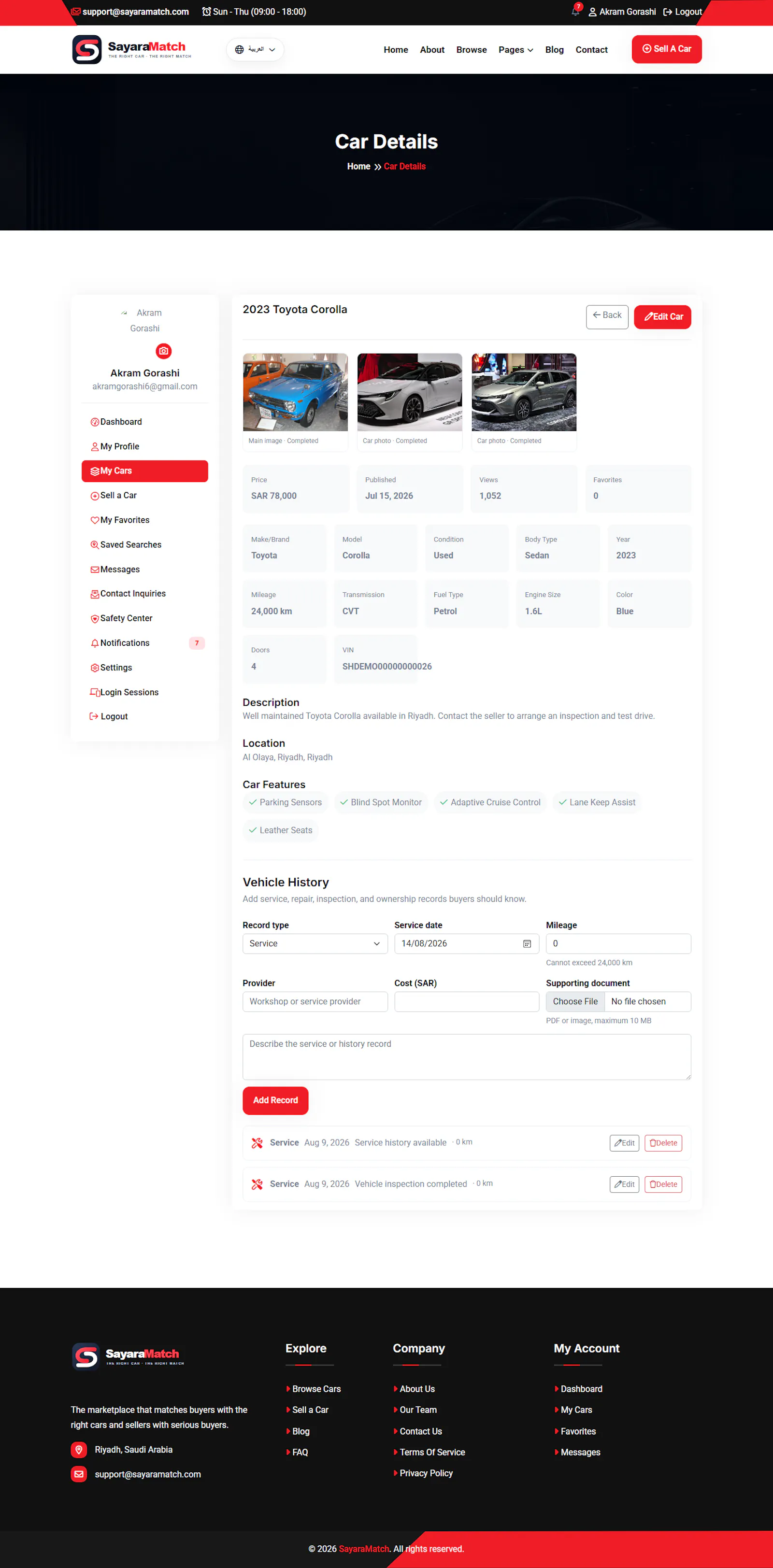Click the globe language icon in header
Image resolution: width=773 pixels, height=1568 pixels.
(239, 50)
